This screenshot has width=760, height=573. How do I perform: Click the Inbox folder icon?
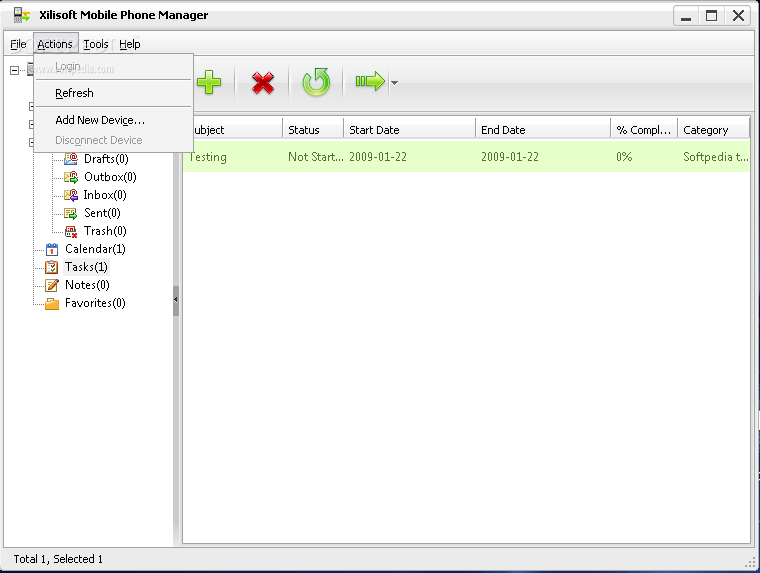click(71, 195)
